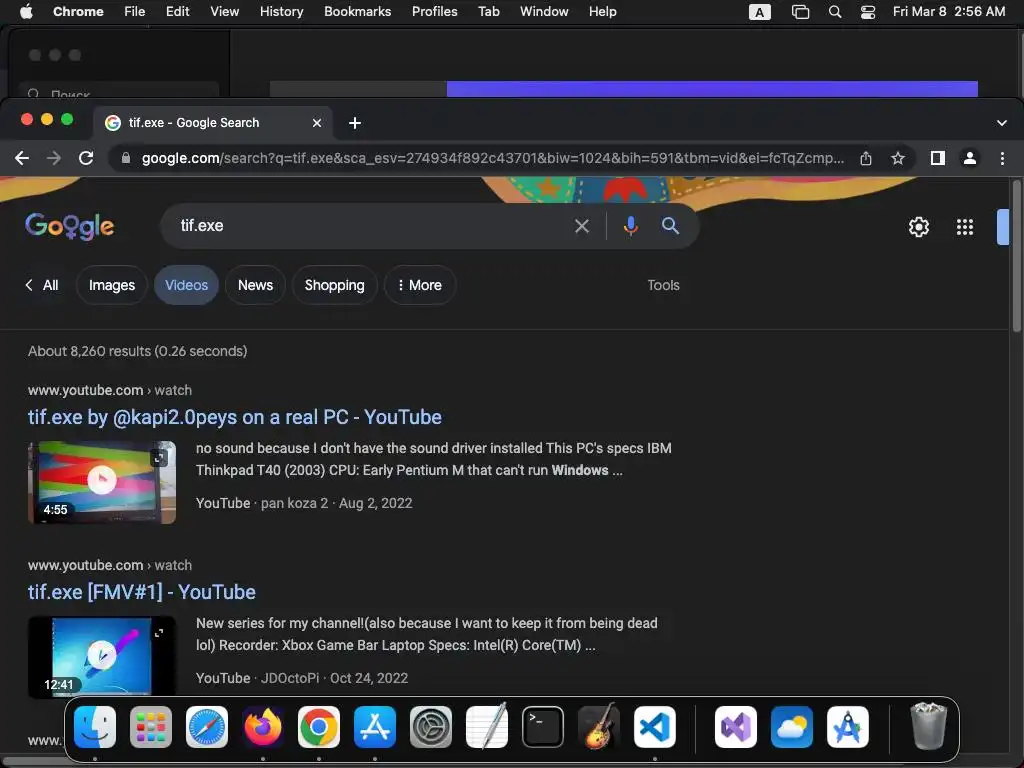Click Chrome icon in the Dock
The width and height of the screenshot is (1024, 768).
click(x=319, y=727)
